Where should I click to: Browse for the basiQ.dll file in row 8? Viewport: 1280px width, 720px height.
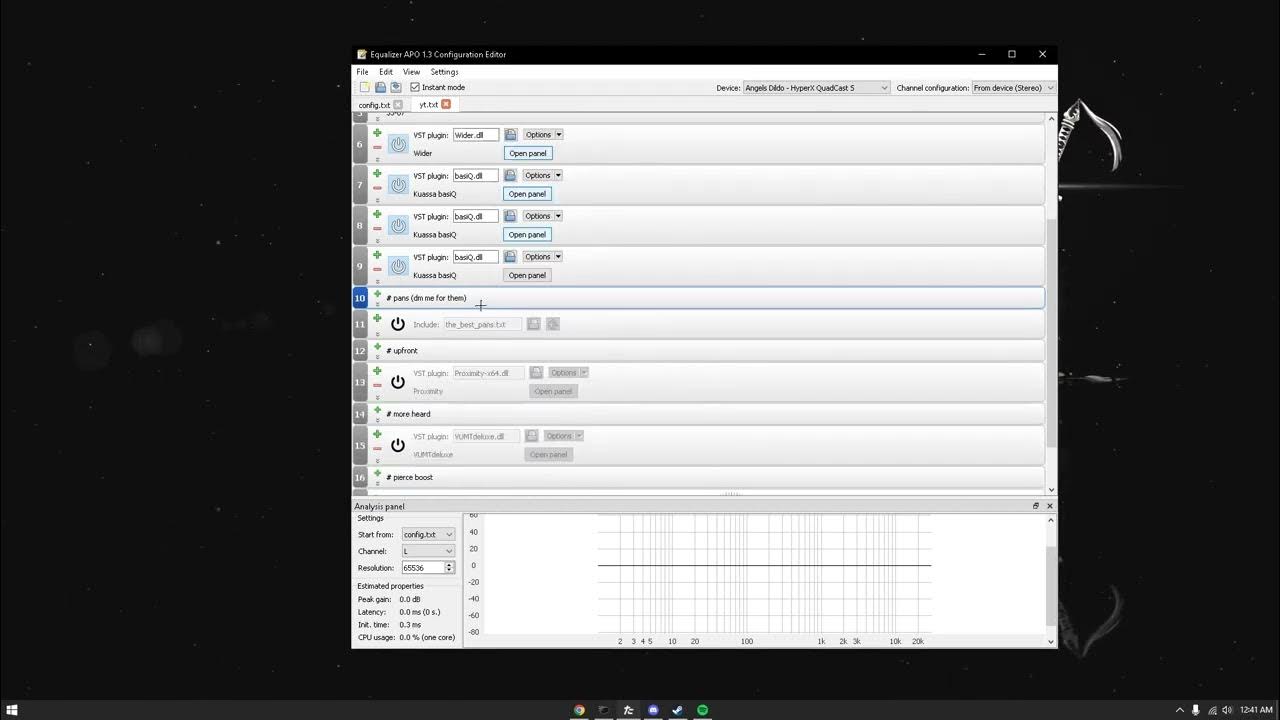(x=510, y=216)
